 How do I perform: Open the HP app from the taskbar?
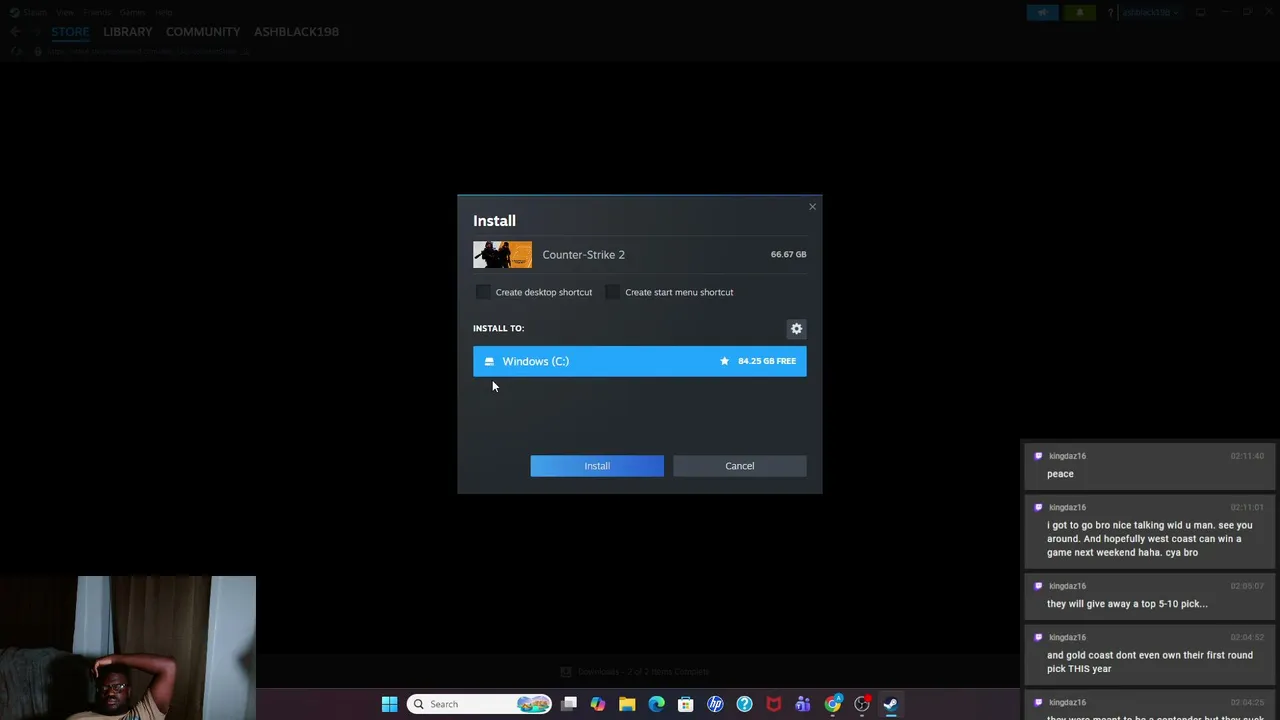point(715,704)
